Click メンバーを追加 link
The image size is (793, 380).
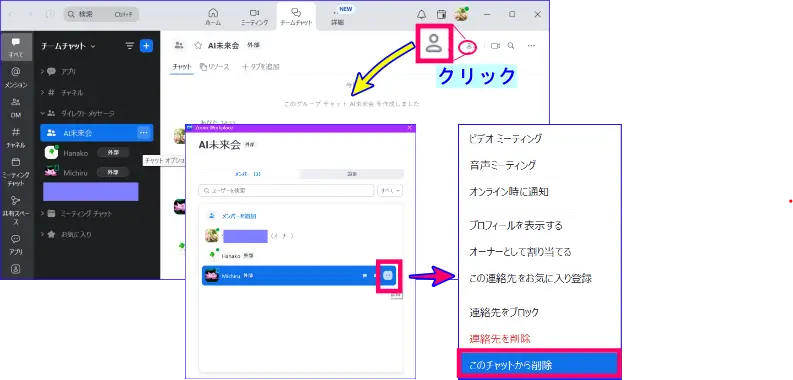tap(232, 216)
